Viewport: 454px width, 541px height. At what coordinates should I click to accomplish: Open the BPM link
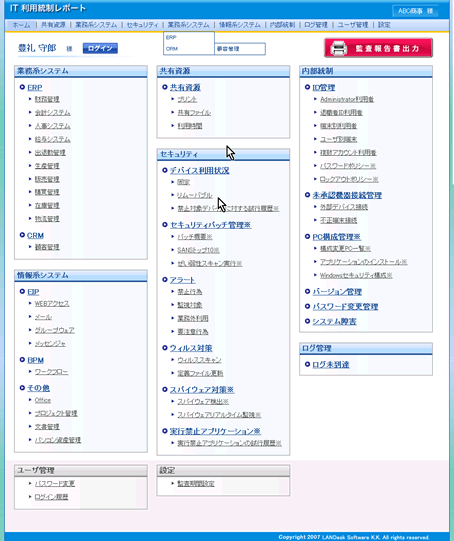[x=35, y=360]
